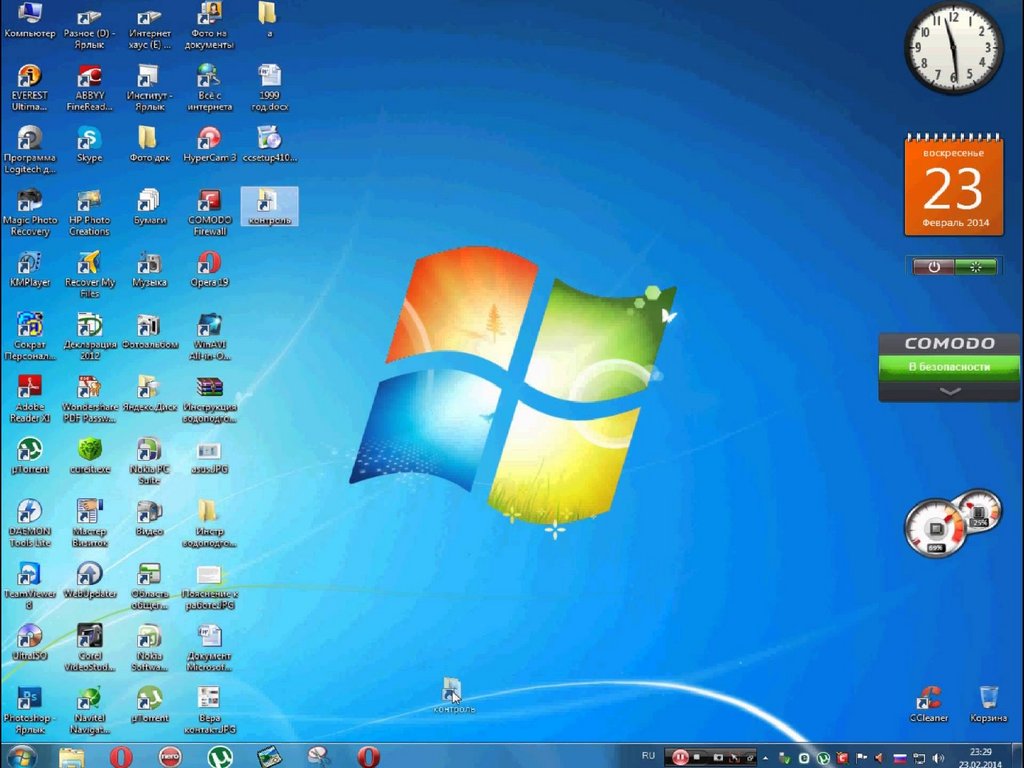Click the volume speaker tray icon

(x=938, y=758)
